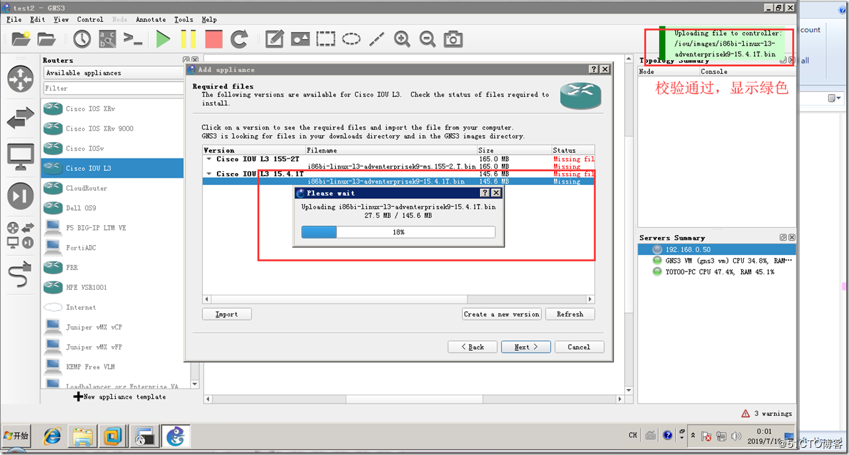
Task: Toggle show interface labels icon
Action: click(107, 39)
